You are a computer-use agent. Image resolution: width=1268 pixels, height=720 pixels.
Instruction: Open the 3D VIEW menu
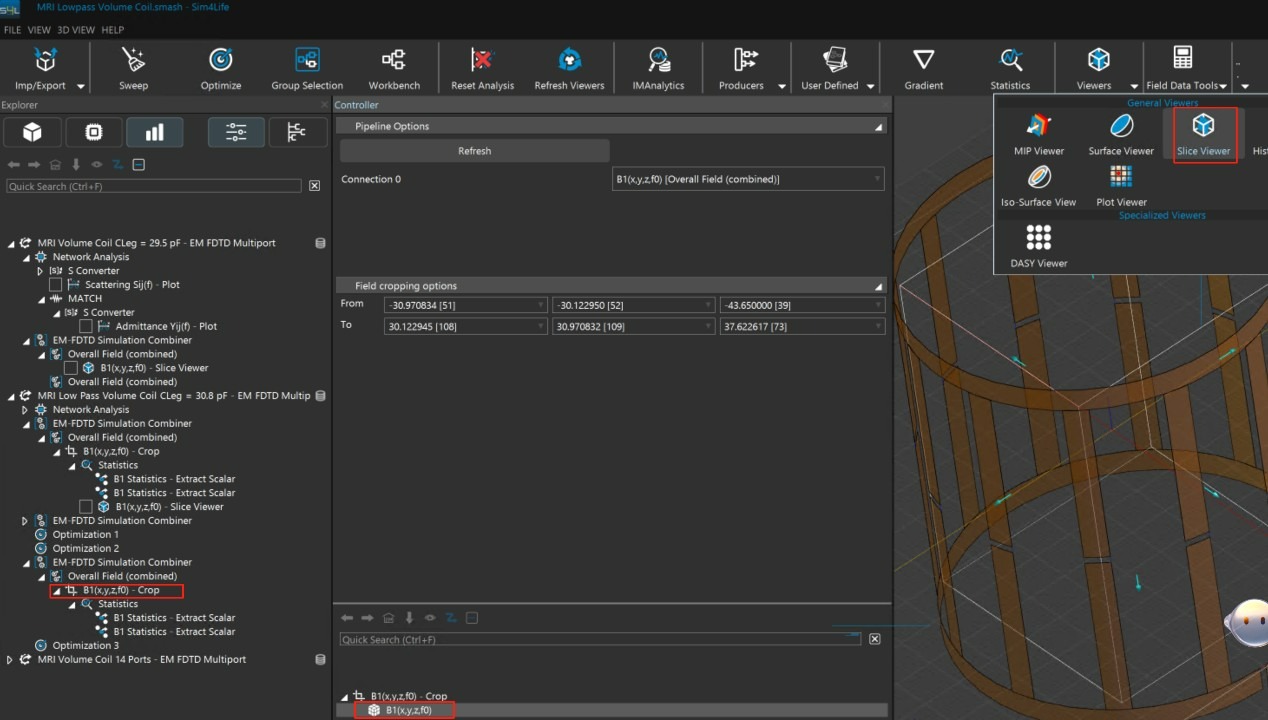click(77, 30)
